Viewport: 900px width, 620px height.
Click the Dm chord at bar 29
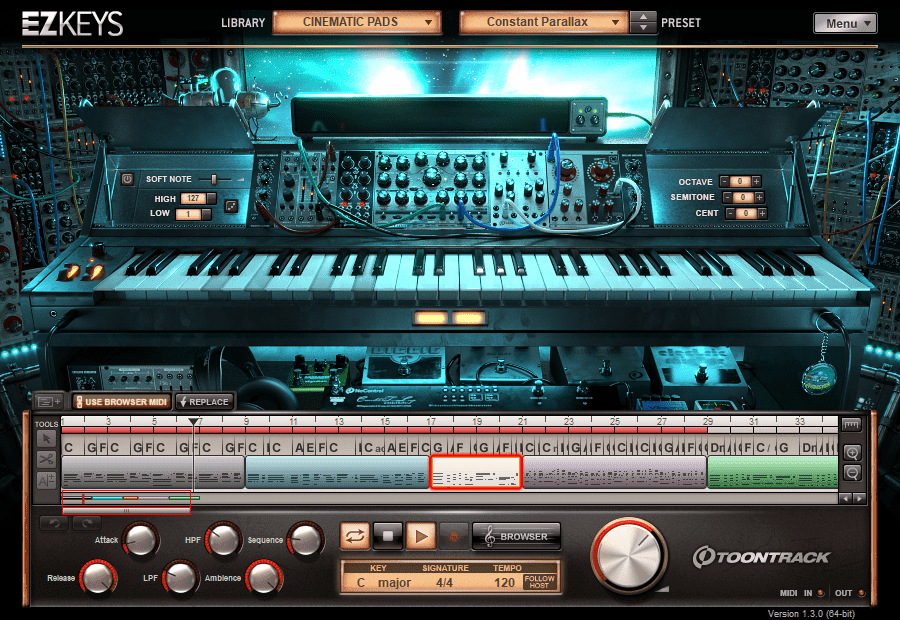point(717,447)
